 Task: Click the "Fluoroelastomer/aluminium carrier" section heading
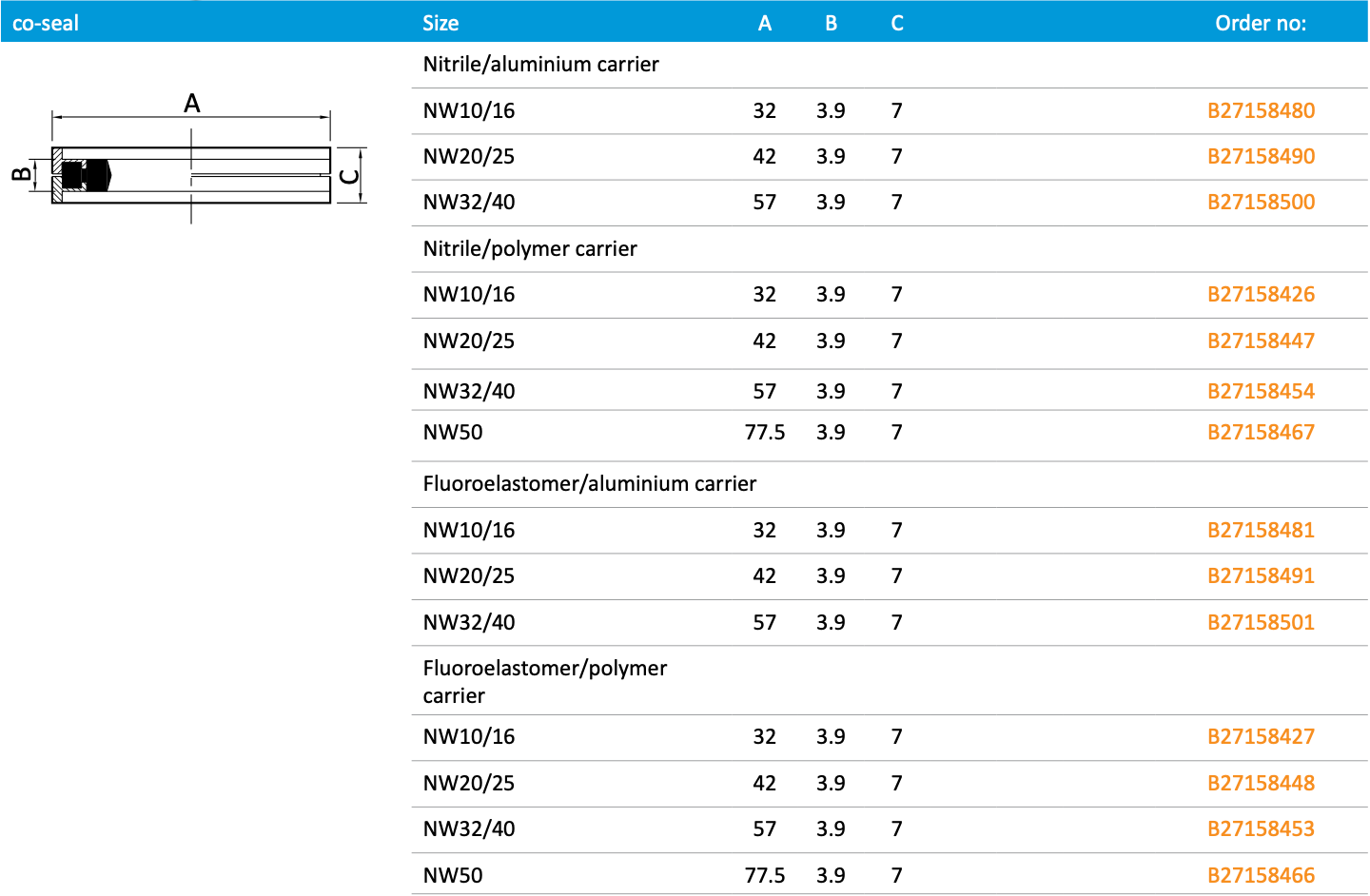pos(589,483)
